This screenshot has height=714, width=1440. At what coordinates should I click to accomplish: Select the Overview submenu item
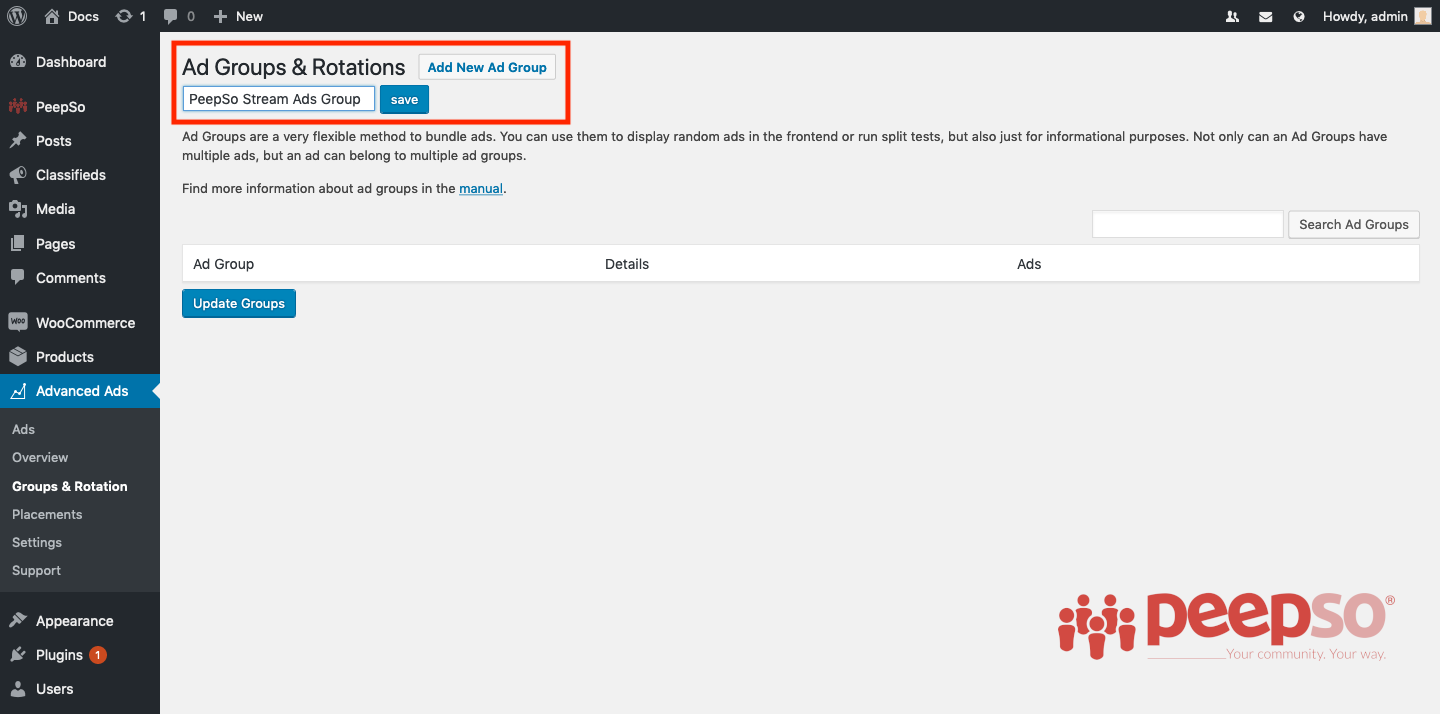pos(40,457)
